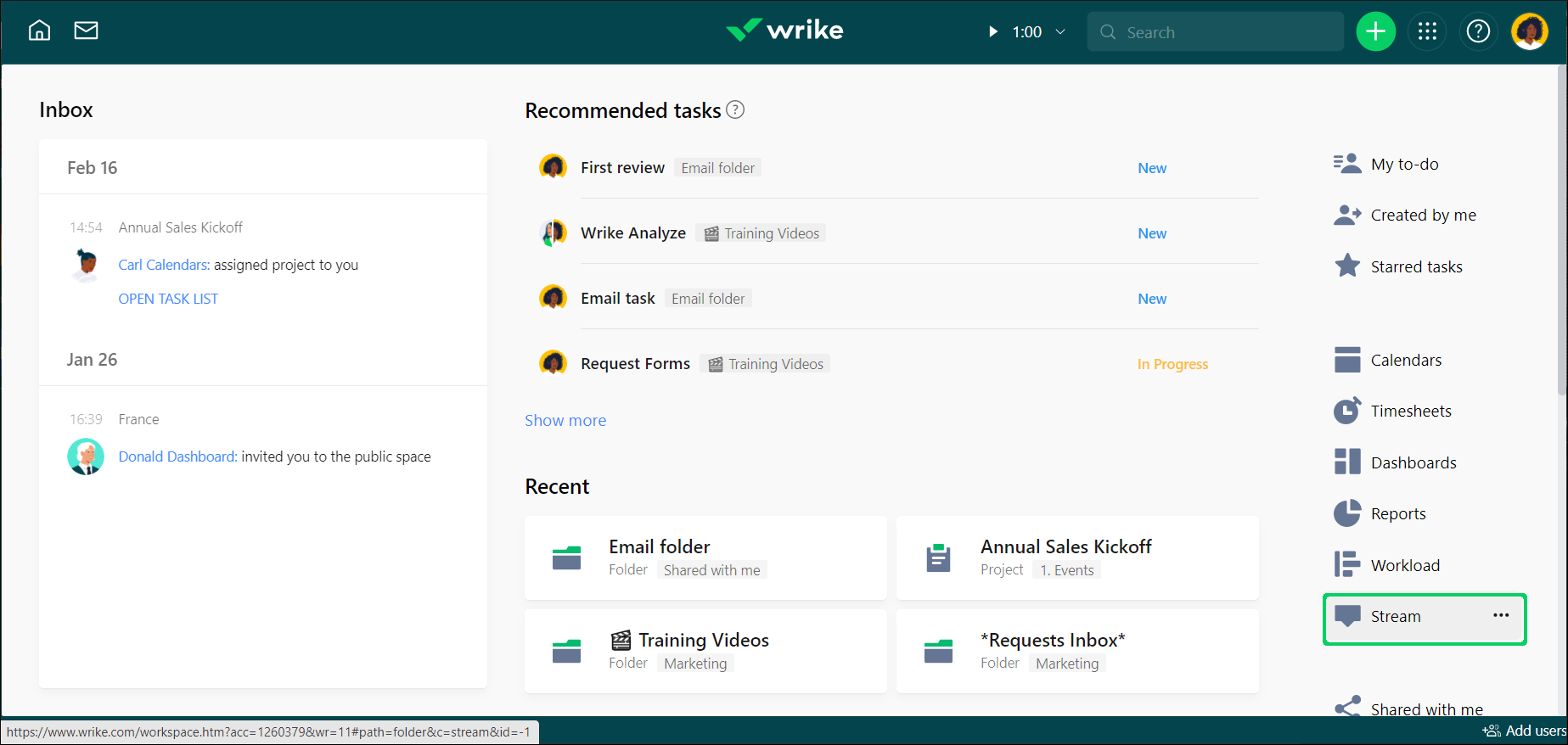The width and height of the screenshot is (1568, 745).
Task: Click the Email folder tag next to Email task
Action: (708, 299)
